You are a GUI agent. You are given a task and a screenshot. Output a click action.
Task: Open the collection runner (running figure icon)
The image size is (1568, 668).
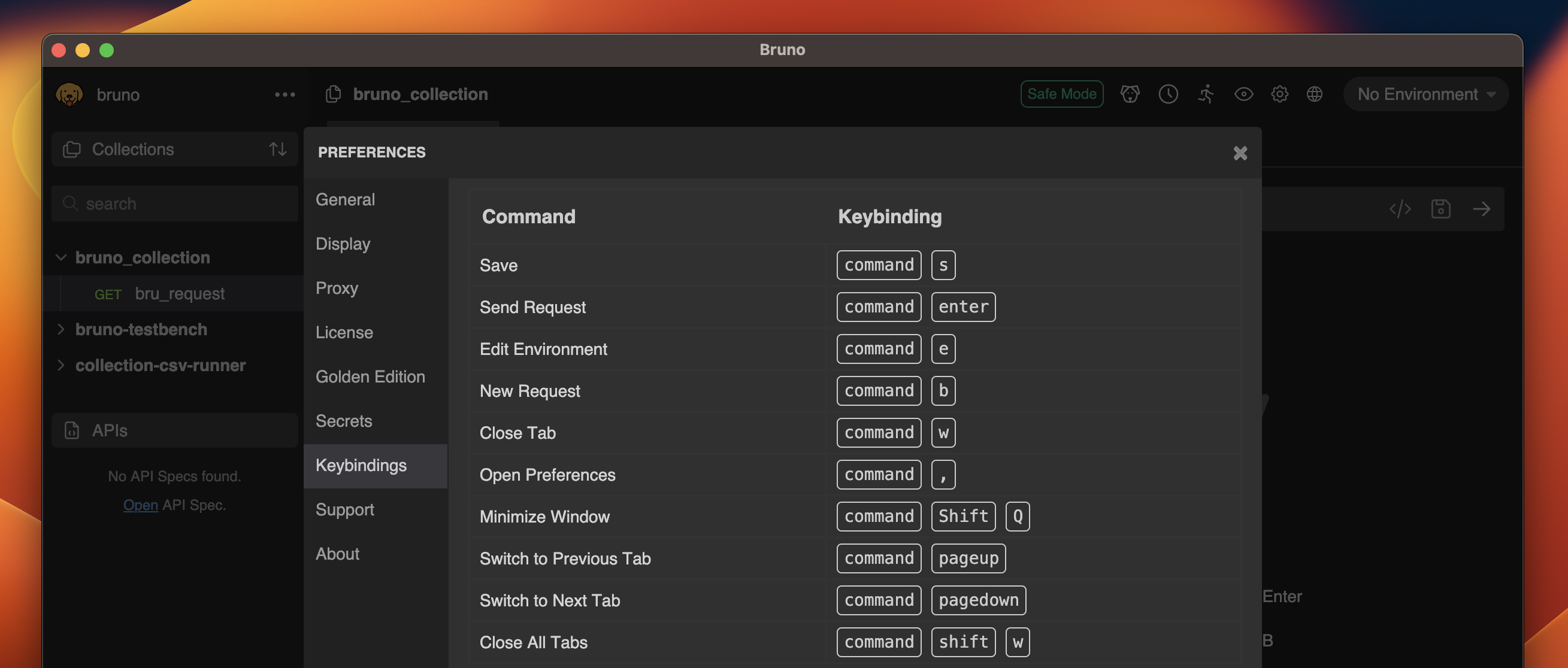(1206, 95)
